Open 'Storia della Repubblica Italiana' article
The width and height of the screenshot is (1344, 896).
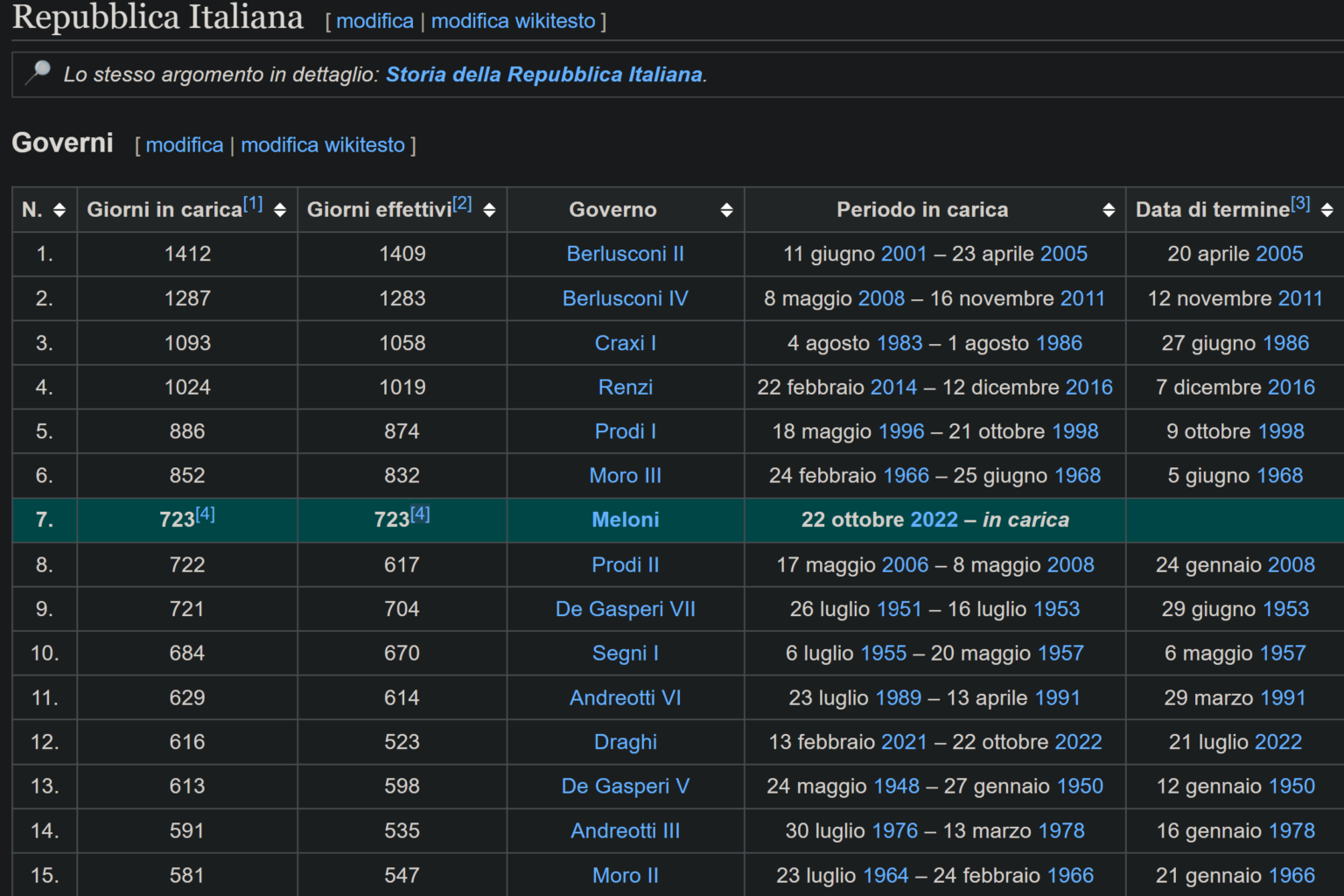coord(544,74)
